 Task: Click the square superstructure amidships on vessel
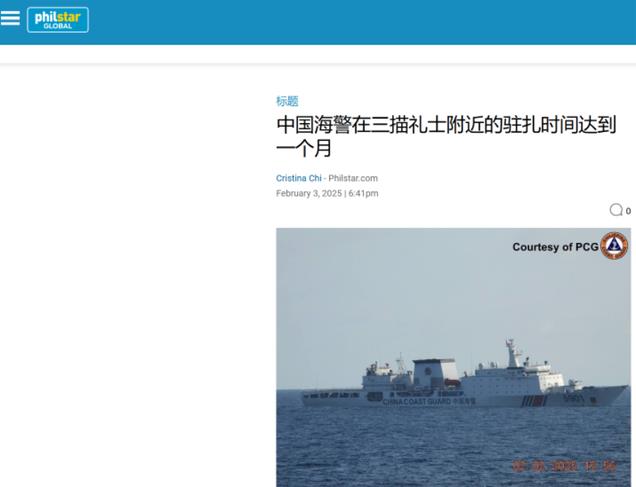(436, 373)
